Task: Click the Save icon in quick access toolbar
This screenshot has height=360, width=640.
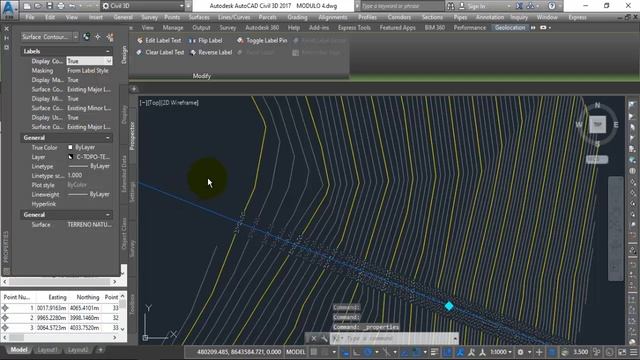Action: [49, 6]
